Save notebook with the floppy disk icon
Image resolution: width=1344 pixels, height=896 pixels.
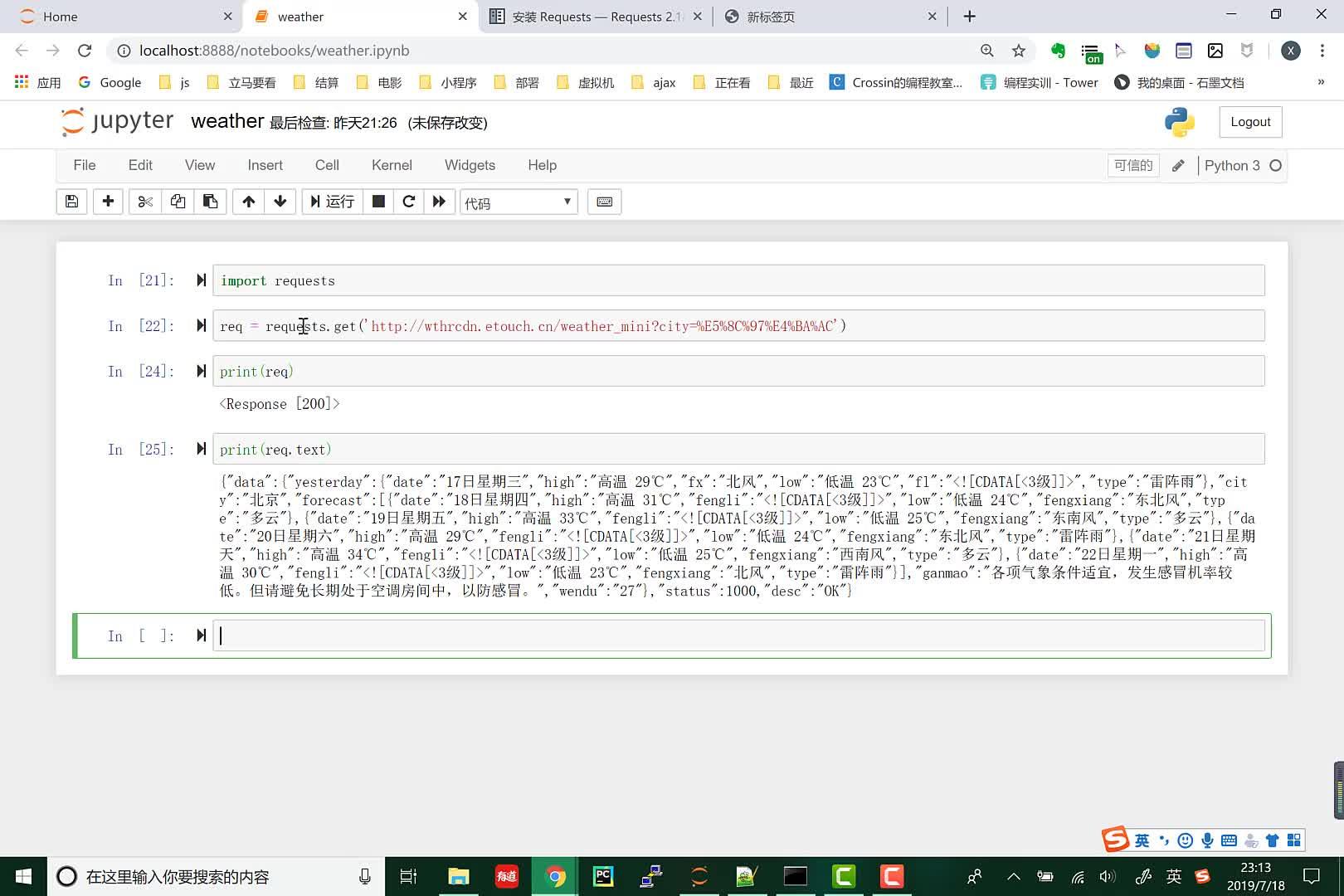pos(72,202)
